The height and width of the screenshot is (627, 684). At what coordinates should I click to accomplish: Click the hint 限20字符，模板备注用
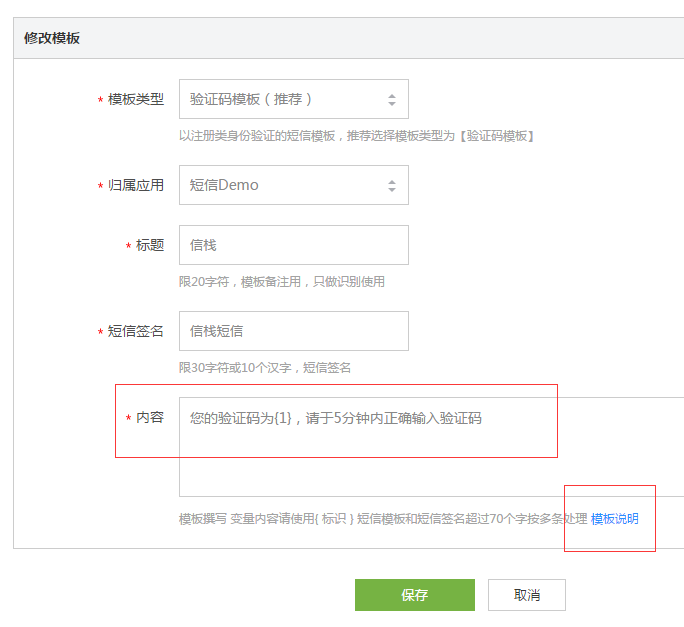click(x=282, y=282)
